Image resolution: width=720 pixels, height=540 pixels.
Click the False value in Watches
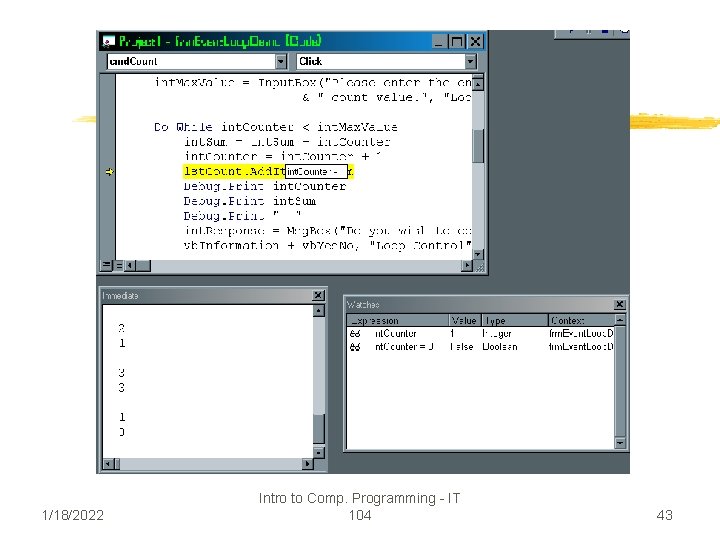tap(461, 347)
